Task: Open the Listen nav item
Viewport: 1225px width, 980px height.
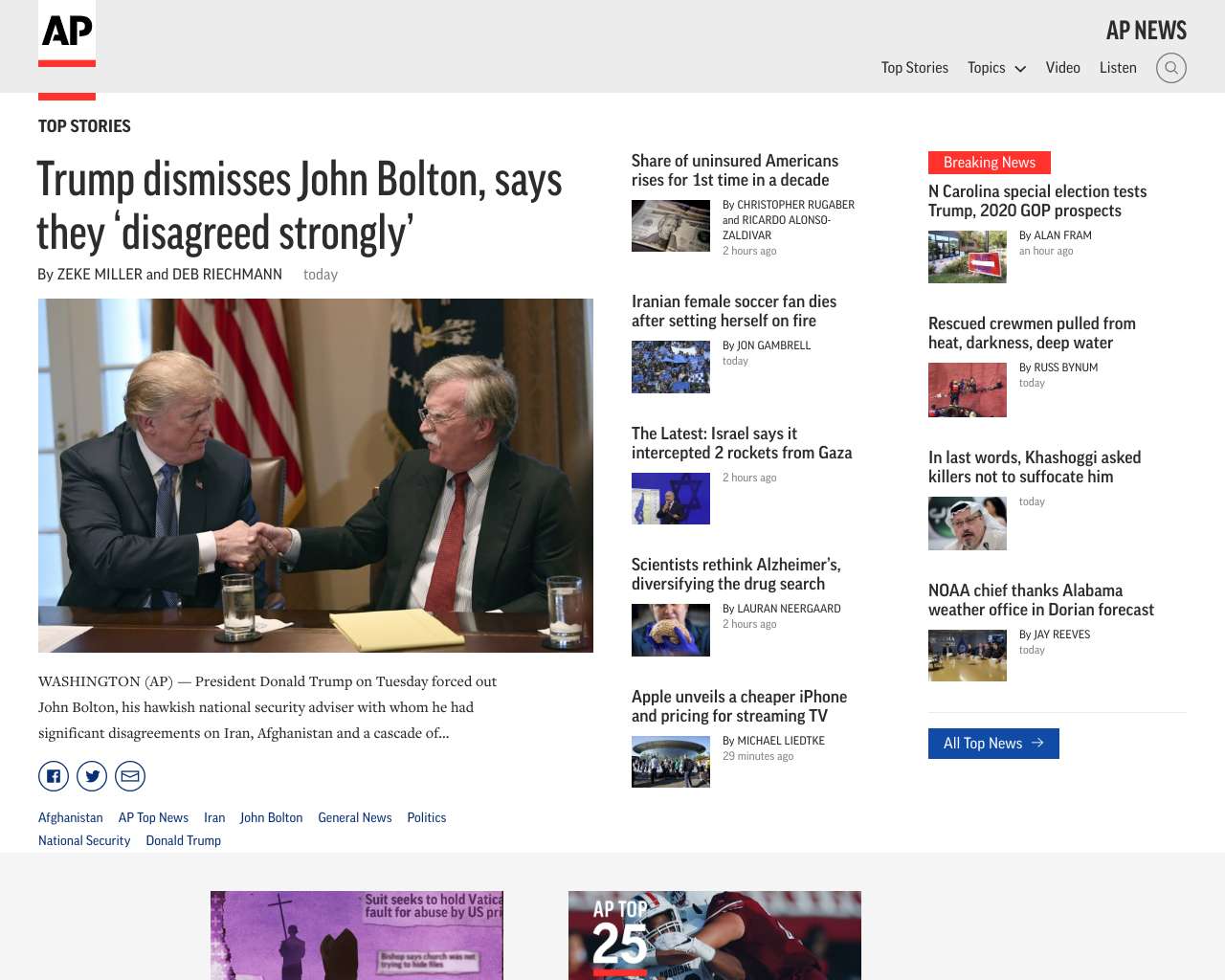Action: click(1118, 68)
